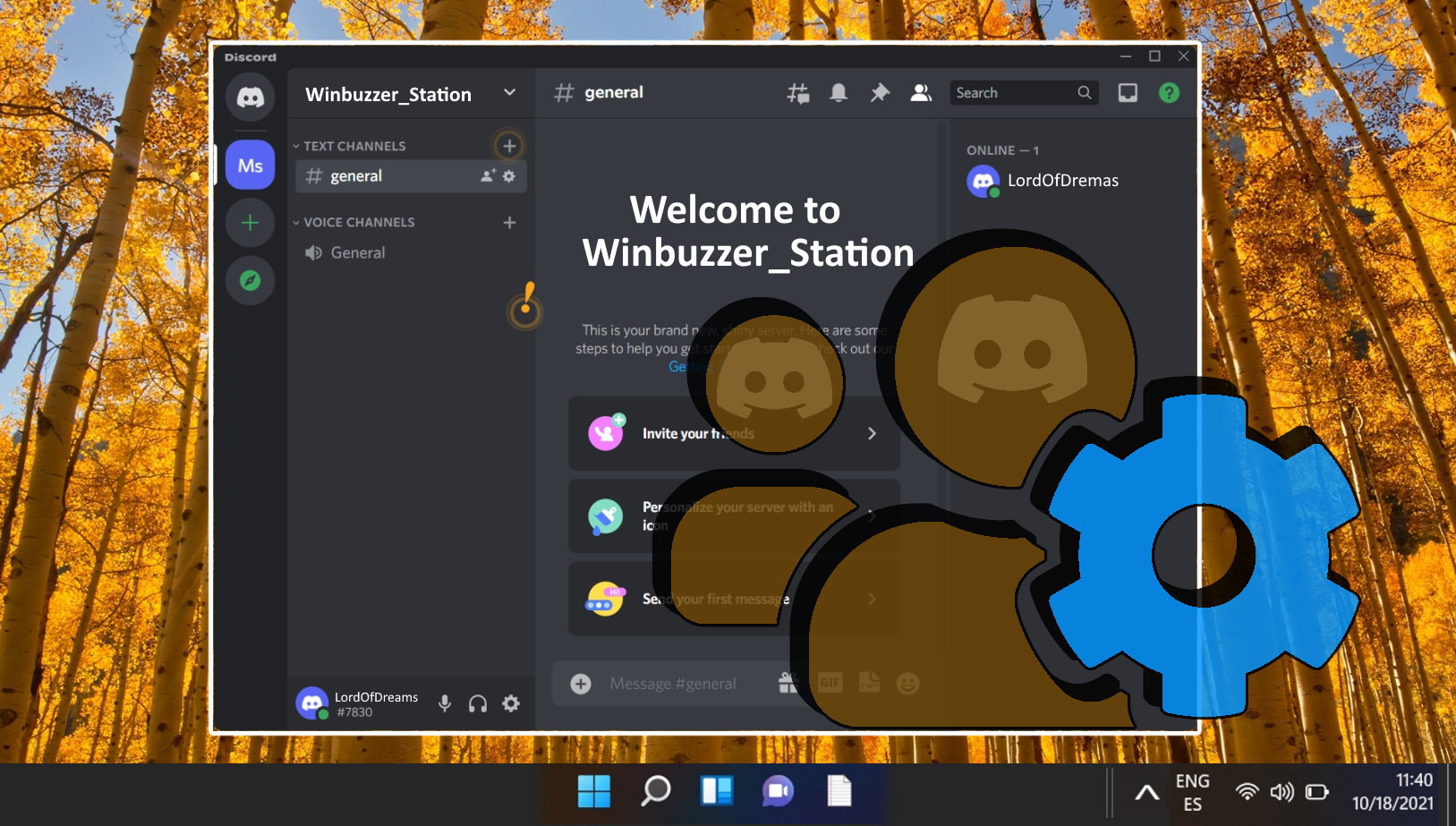Open the document app on taskbar

pos(839,791)
